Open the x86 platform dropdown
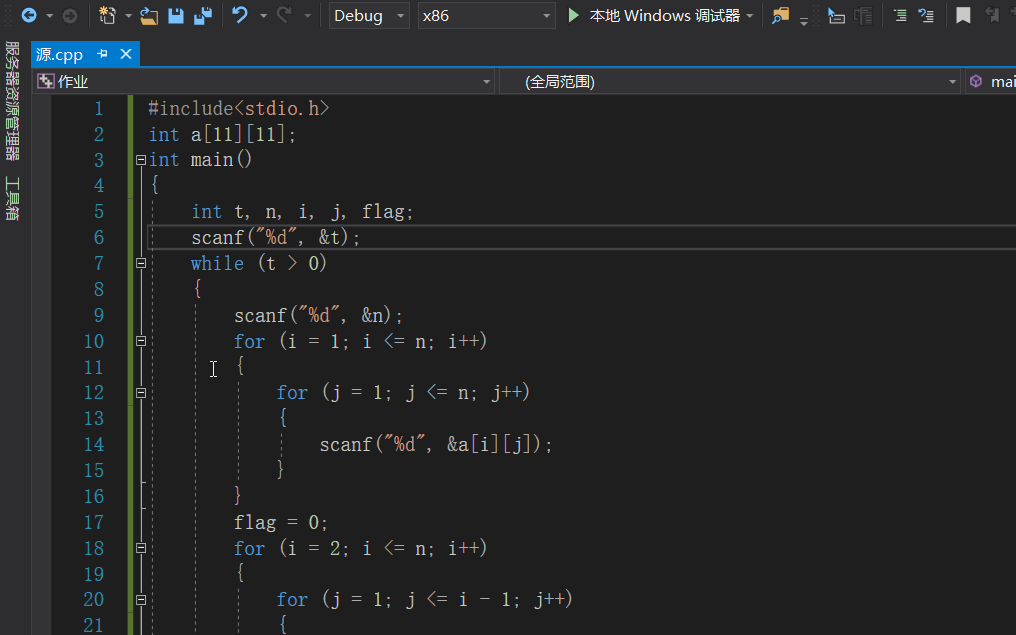 [486, 15]
